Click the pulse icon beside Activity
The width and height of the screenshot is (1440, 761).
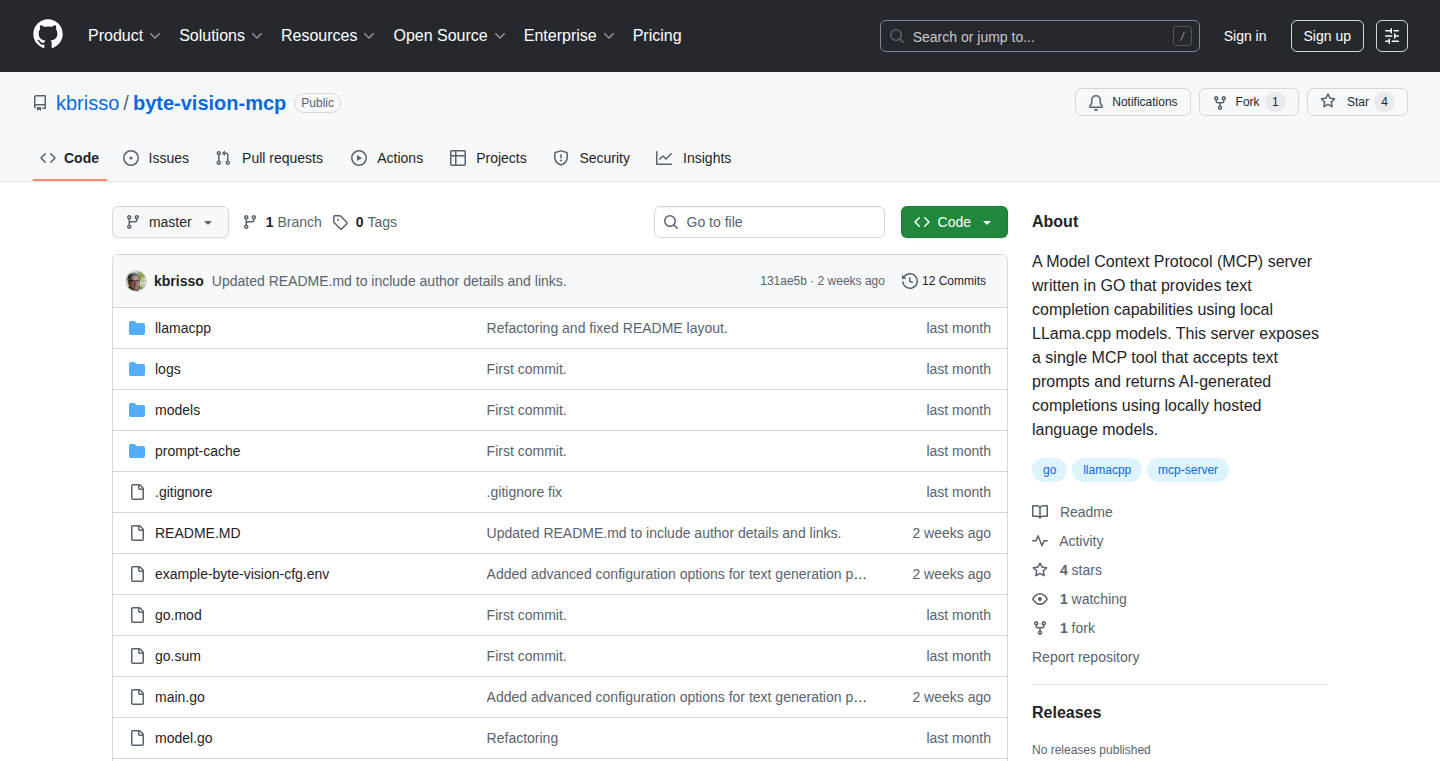[x=1040, y=541]
